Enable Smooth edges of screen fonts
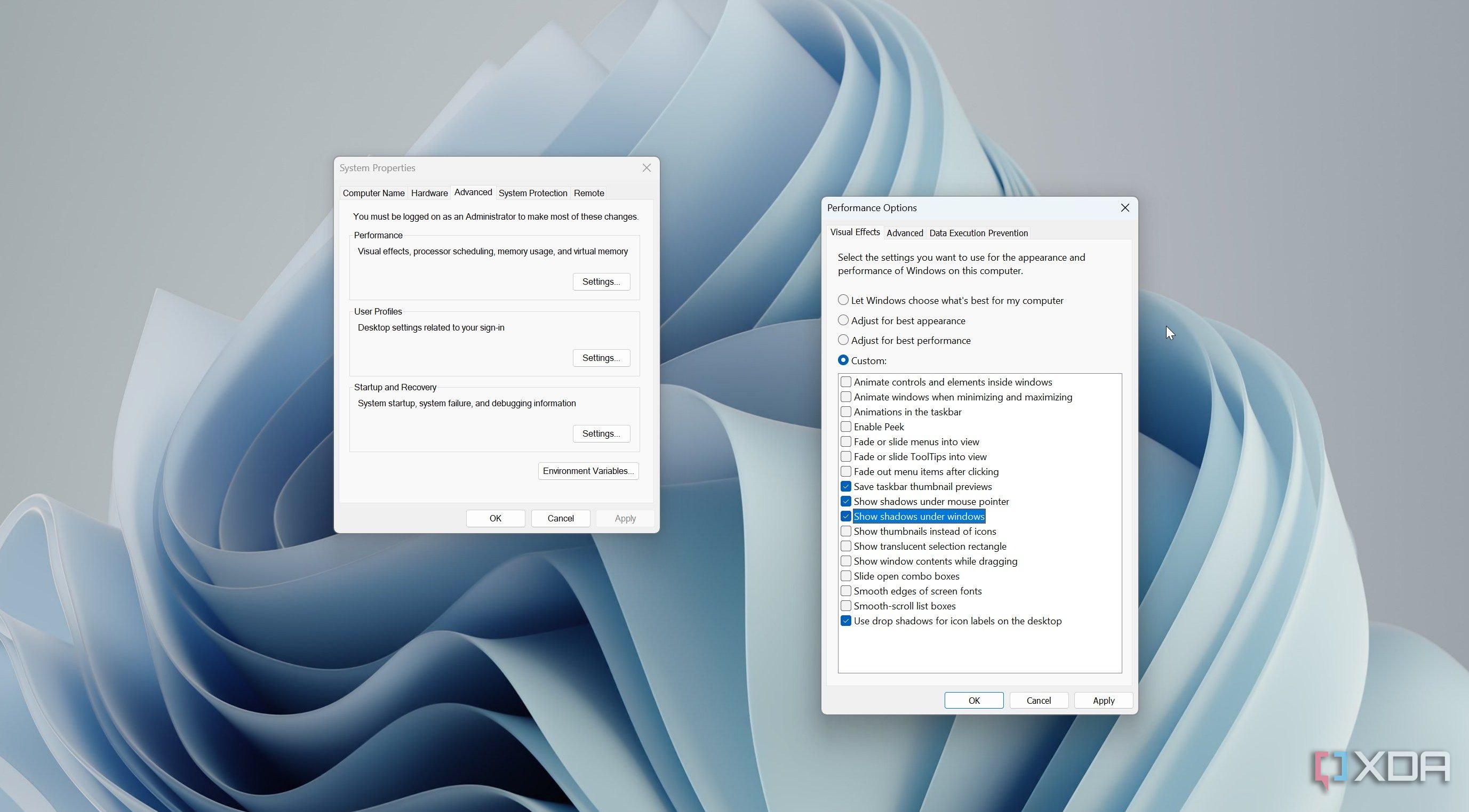This screenshot has width=1469, height=812. point(845,591)
